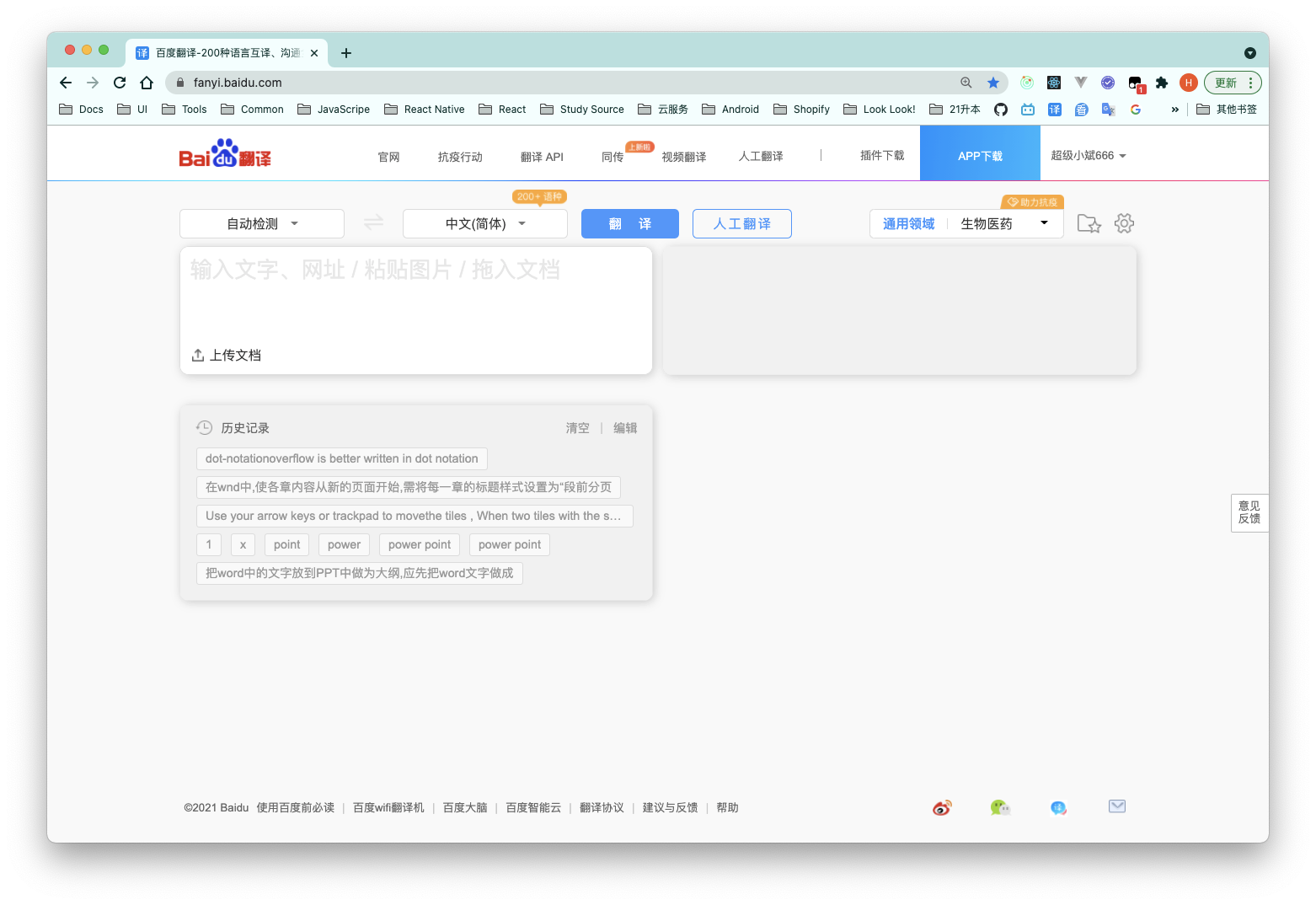1316x905 pixels.
Task: Select history chip 'point'
Action: pyautogui.click(x=287, y=544)
